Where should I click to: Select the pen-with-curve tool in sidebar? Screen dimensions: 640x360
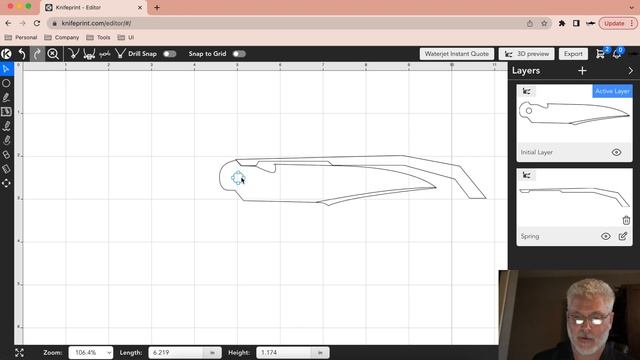(x=6, y=140)
